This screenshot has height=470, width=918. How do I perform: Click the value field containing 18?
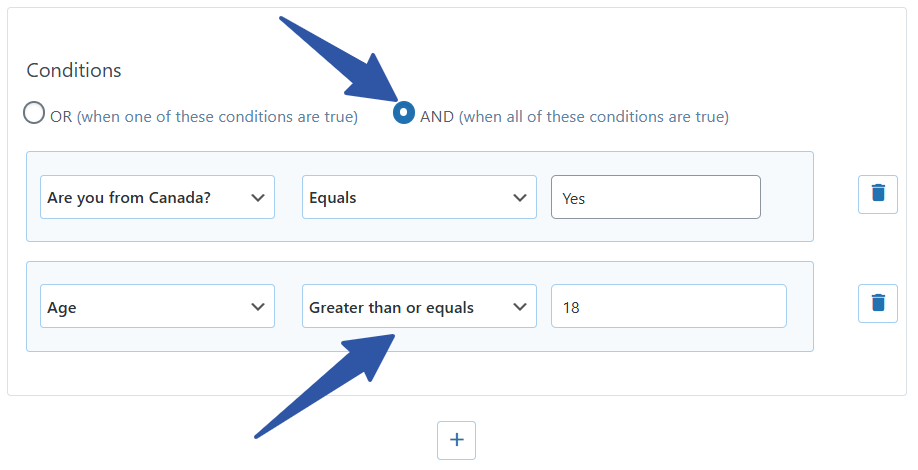point(668,307)
